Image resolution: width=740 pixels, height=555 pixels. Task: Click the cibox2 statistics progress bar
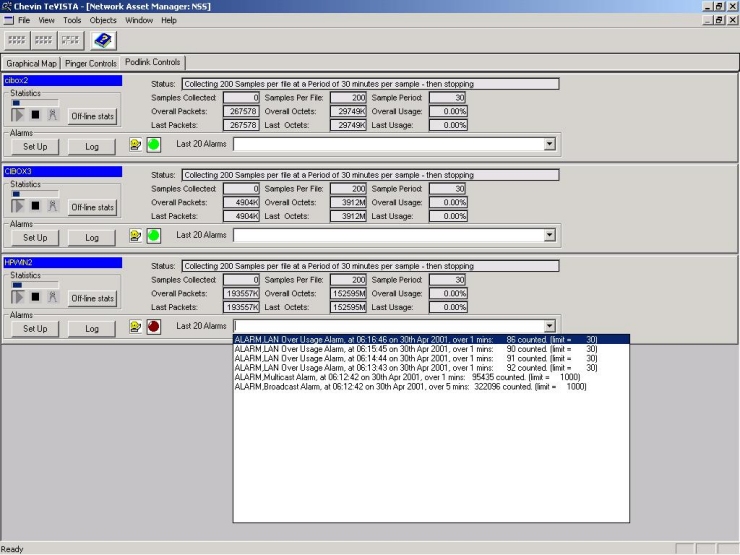tap(35, 103)
